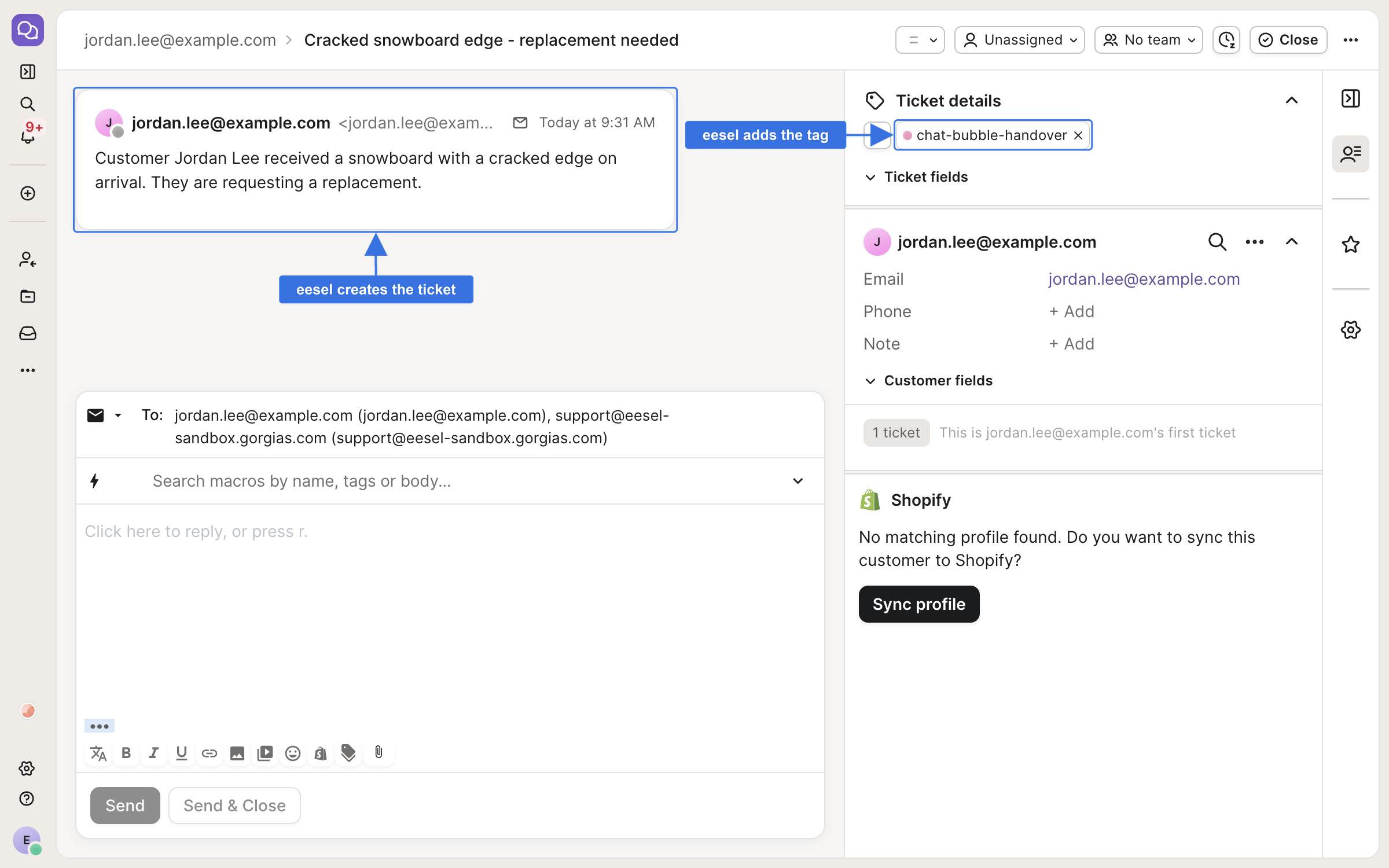Remove the chat-bubble-handover tag
The image size is (1389, 868).
pos(1078,135)
